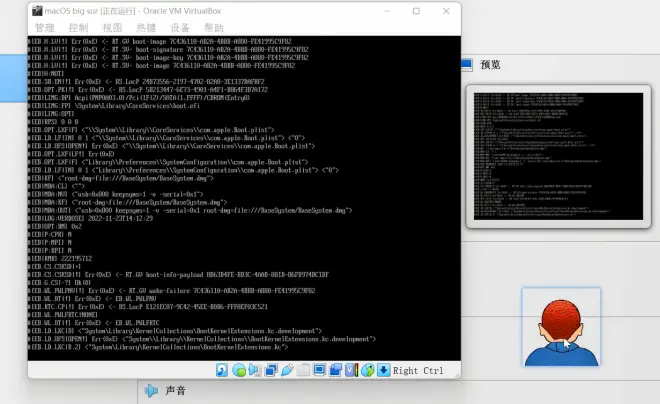The image size is (660, 404).
Task: Click the 预览 section header in Manager
Action: (x=490, y=65)
